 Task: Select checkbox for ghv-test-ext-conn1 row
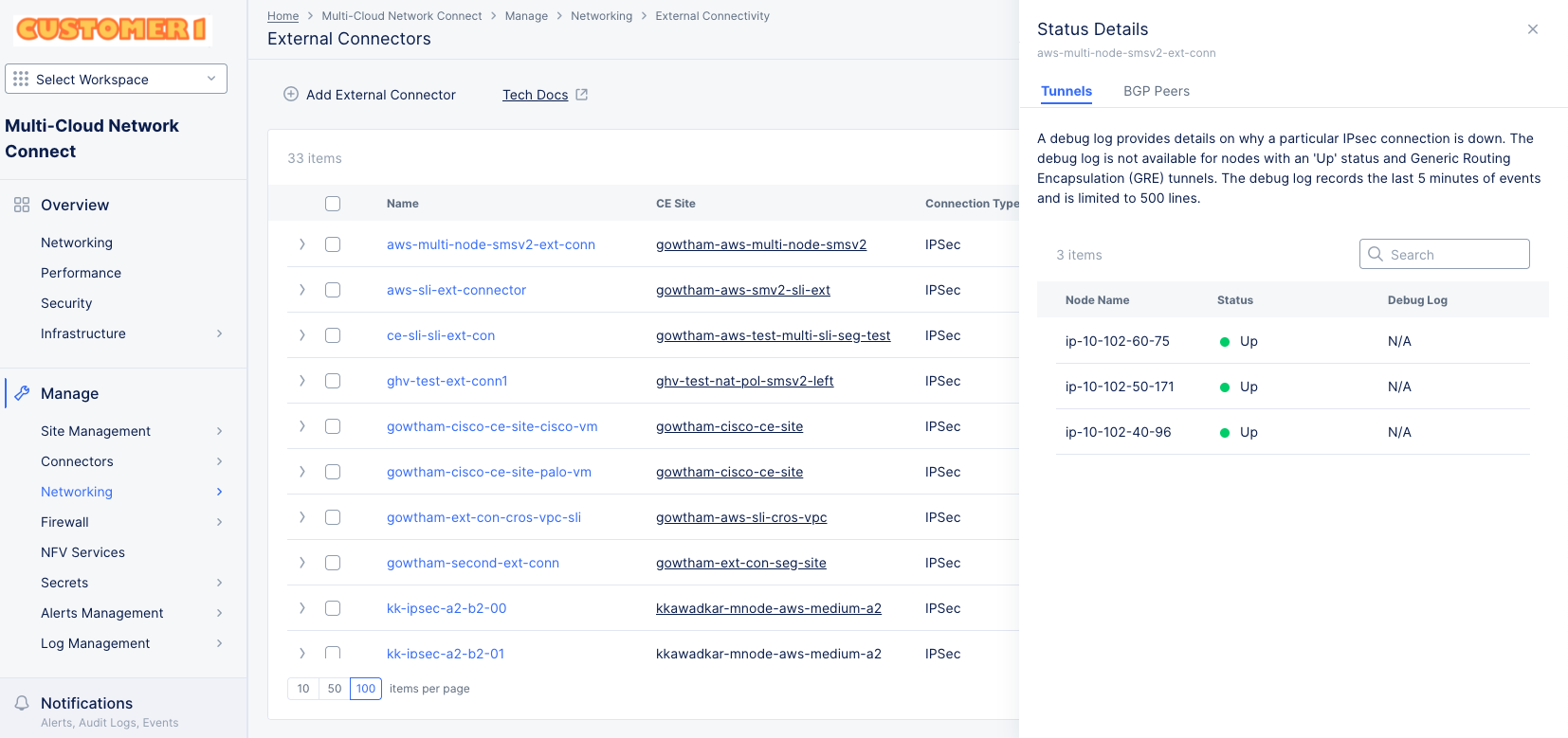333,381
